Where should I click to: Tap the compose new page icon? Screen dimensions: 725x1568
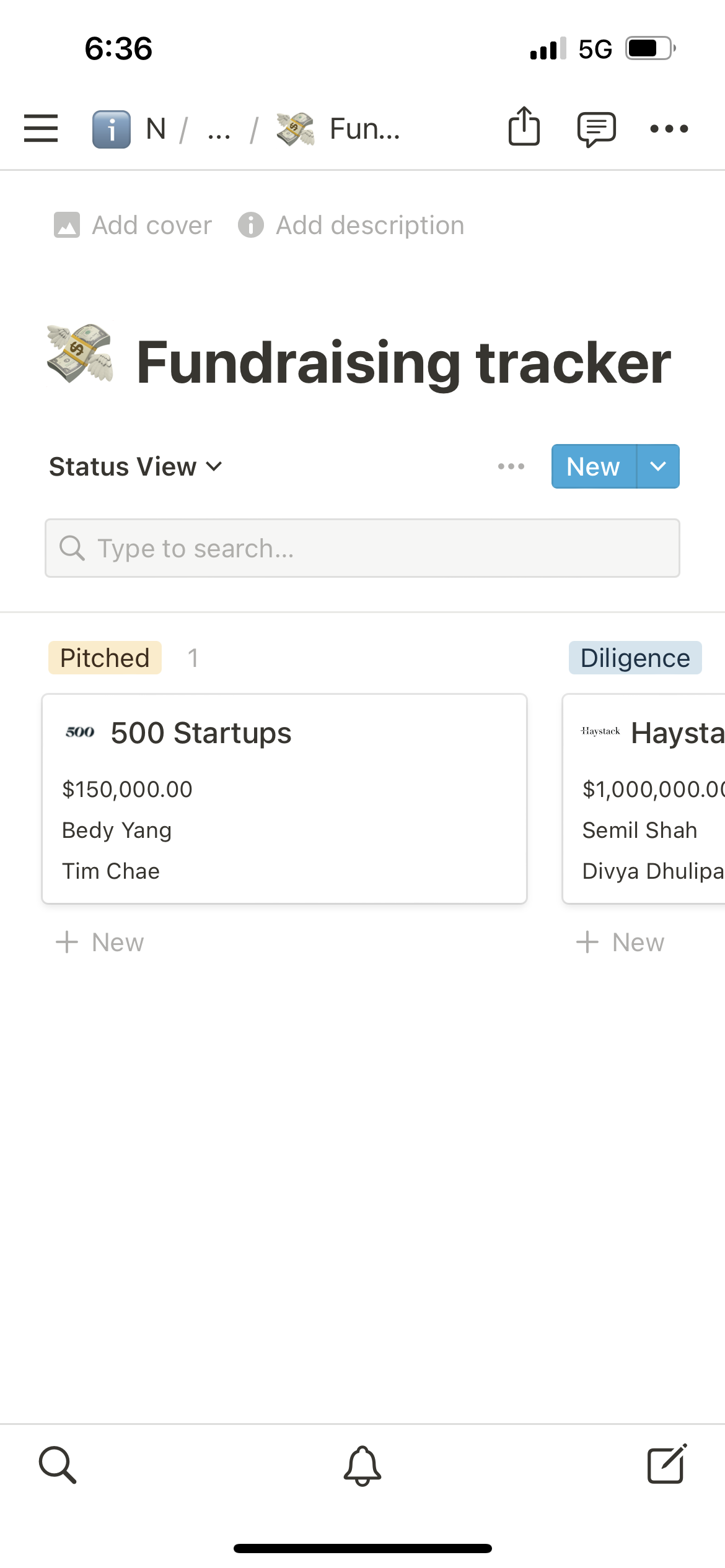(667, 1465)
